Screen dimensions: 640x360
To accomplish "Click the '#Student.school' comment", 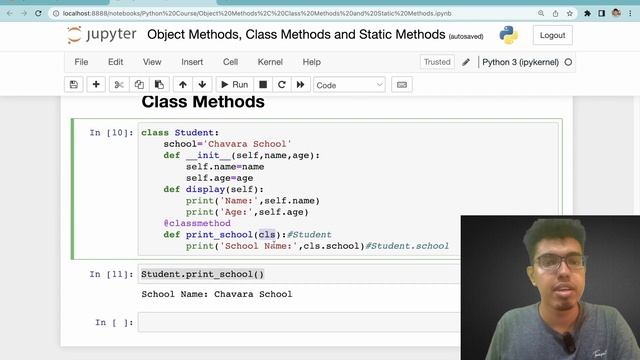I will coord(407,246).
